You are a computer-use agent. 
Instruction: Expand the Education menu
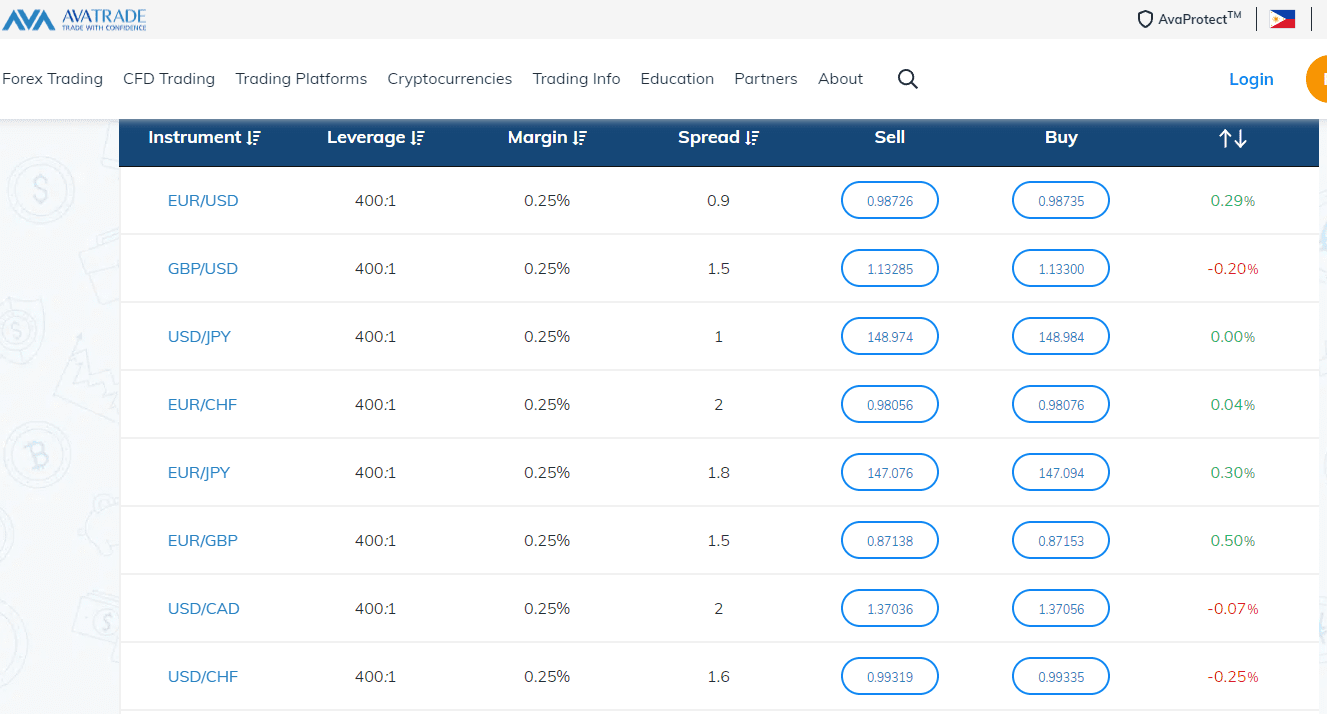(677, 79)
